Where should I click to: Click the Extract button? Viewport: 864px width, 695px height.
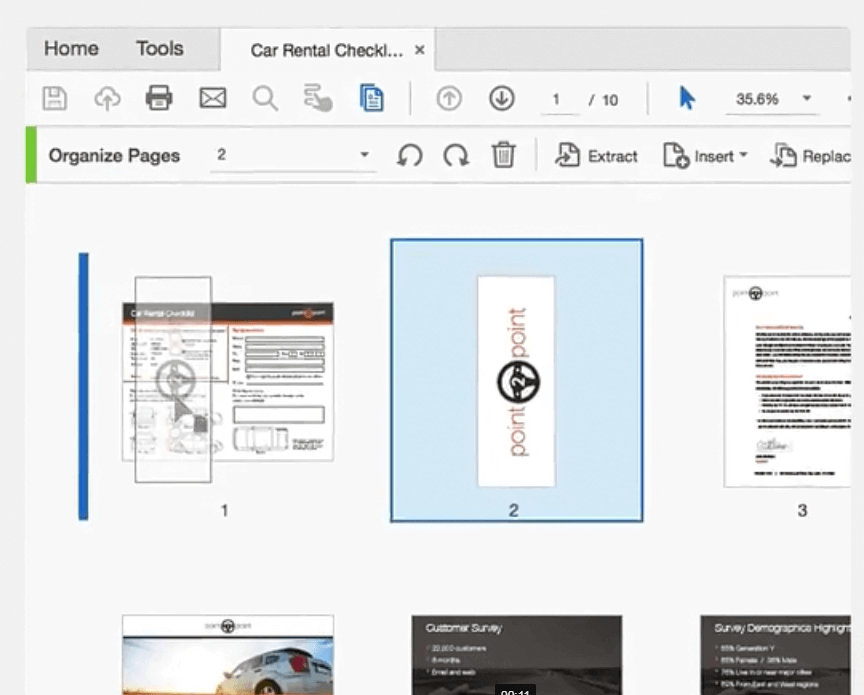(597, 156)
